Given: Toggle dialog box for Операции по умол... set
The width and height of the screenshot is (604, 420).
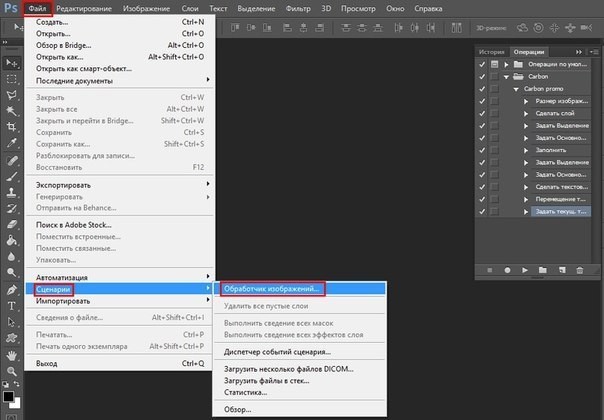Looking at the screenshot, I should tap(495, 64).
